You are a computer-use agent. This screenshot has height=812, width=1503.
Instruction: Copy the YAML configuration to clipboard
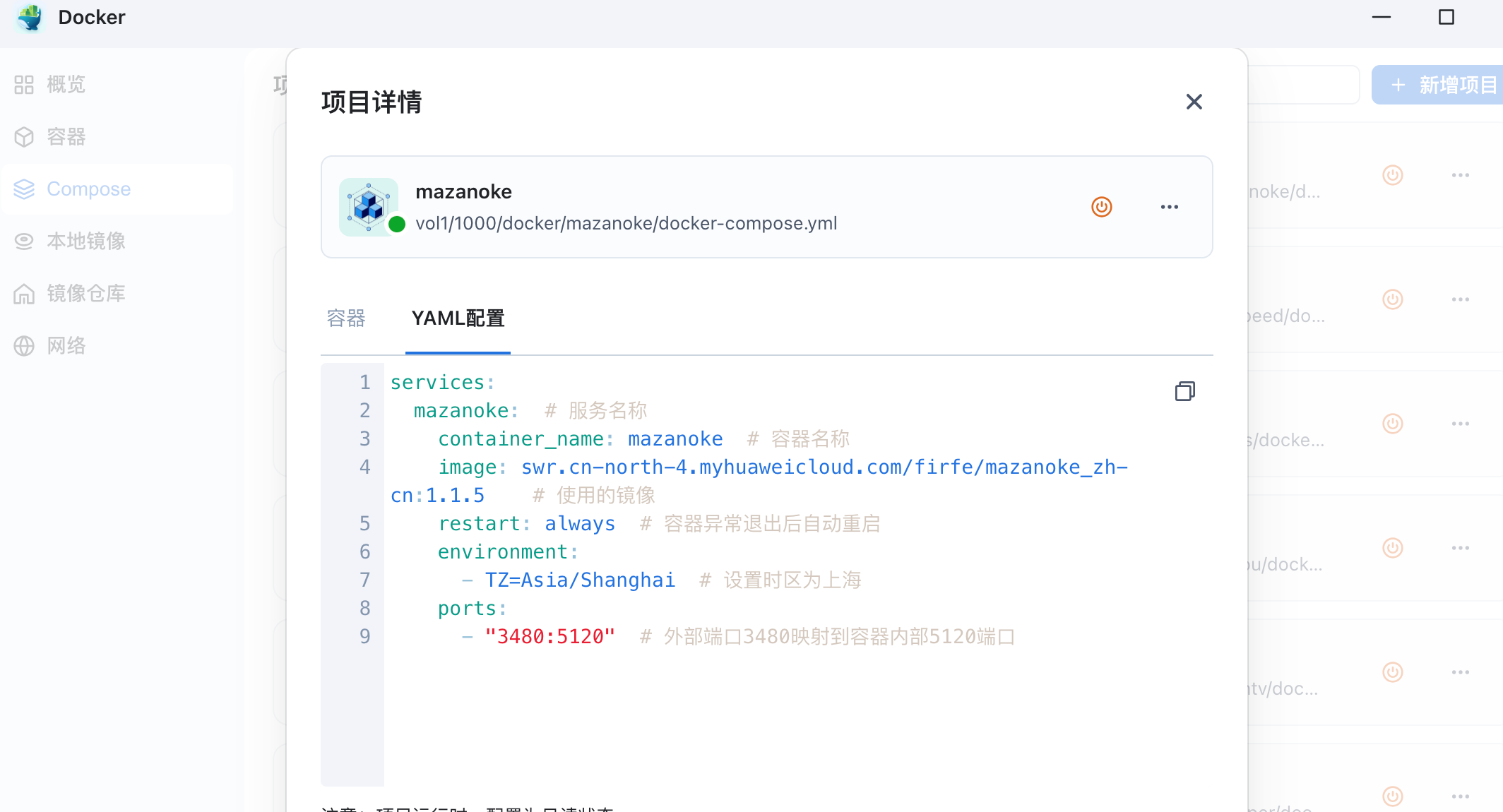(1184, 391)
